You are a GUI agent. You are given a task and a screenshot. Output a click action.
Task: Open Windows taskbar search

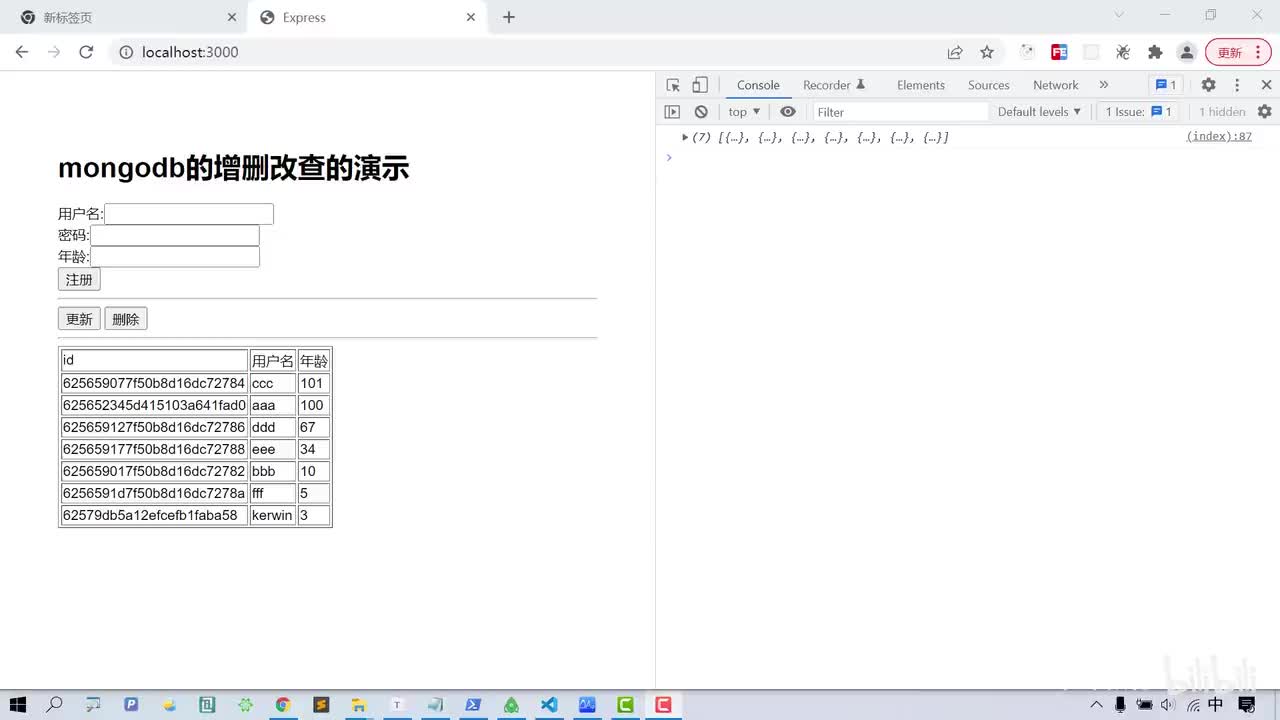pos(55,705)
